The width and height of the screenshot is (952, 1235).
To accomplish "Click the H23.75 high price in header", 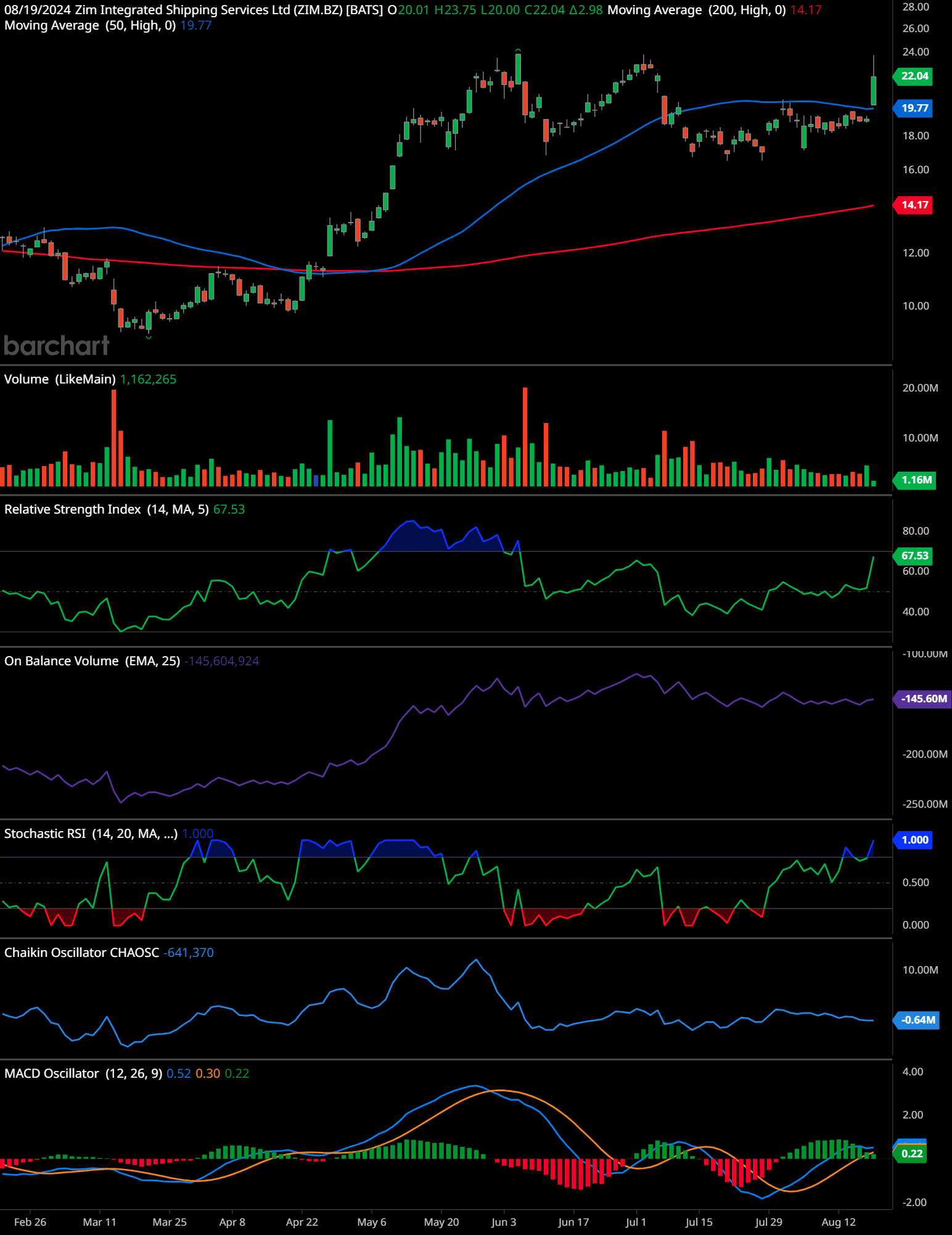I will click(456, 10).
